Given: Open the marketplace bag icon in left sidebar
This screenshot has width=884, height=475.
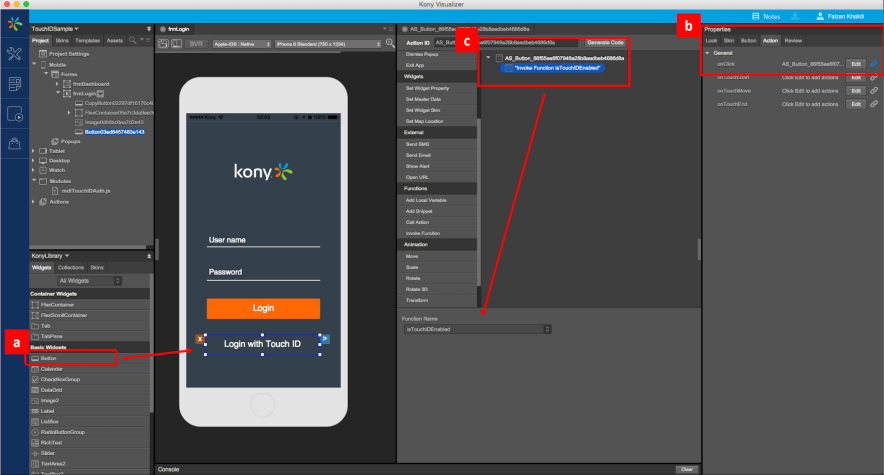Looking at the screenshot, I should [x=15, y=143].
